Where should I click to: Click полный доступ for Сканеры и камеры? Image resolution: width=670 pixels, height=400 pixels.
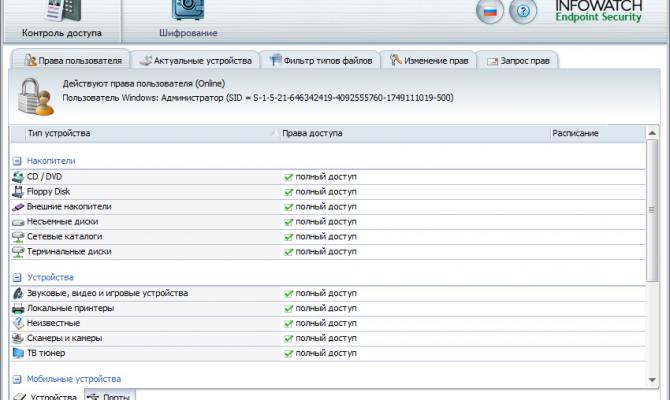[326, 338]
